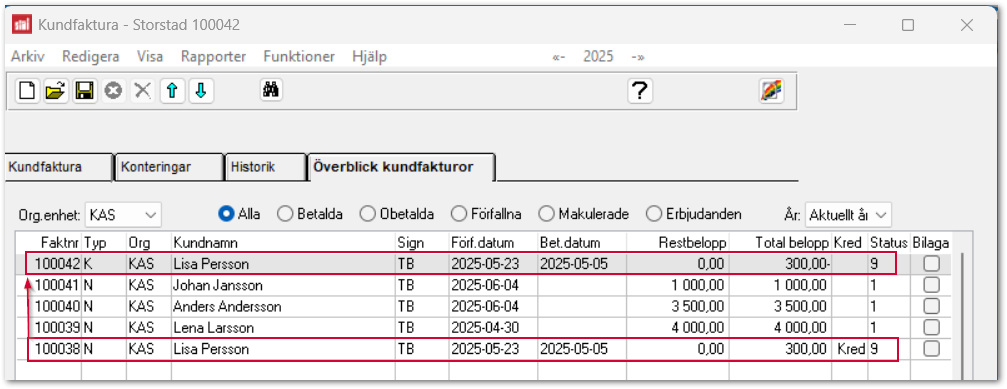Switch to the Kundfaktura tab
This screenshot has height=389, width=1007.
[58, 168]
